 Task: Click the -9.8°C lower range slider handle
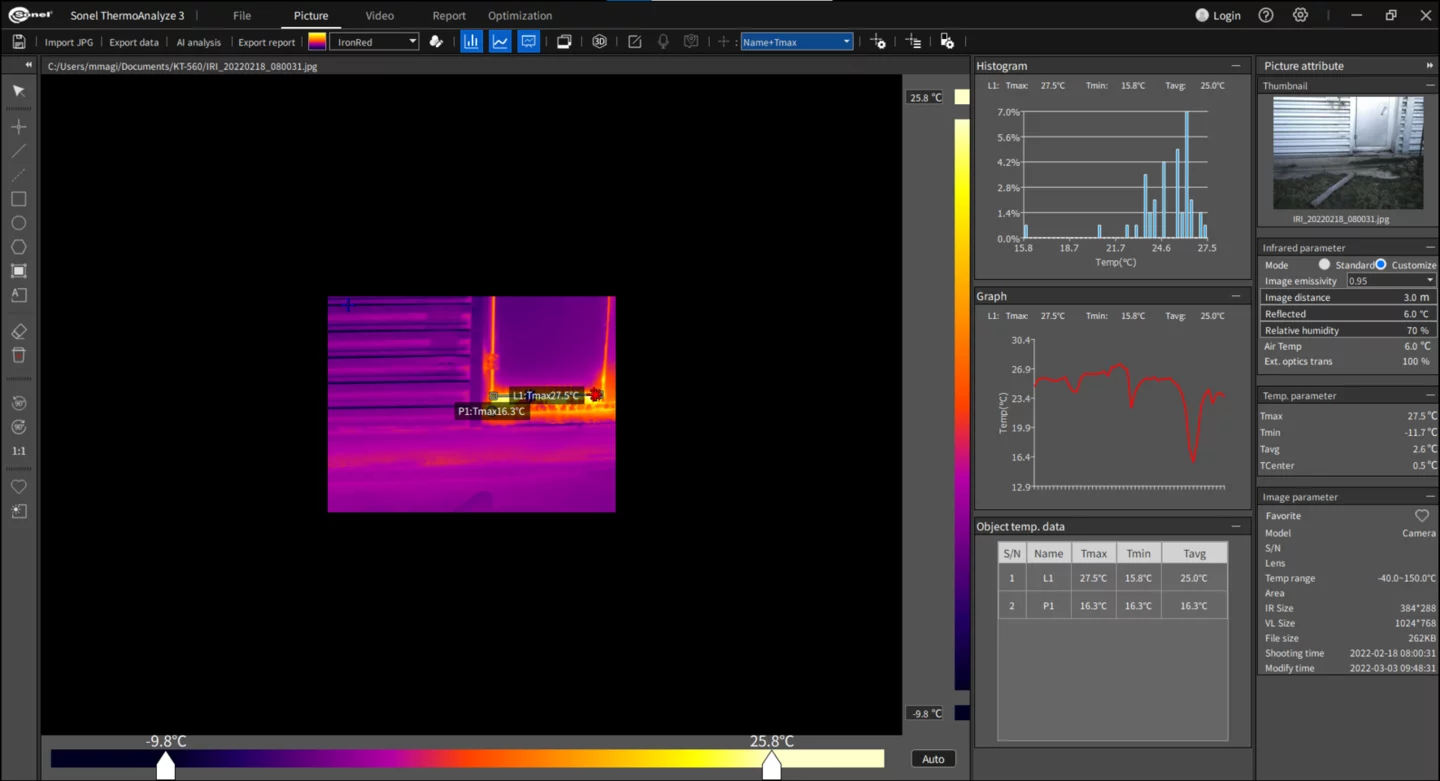coord(166,766)
